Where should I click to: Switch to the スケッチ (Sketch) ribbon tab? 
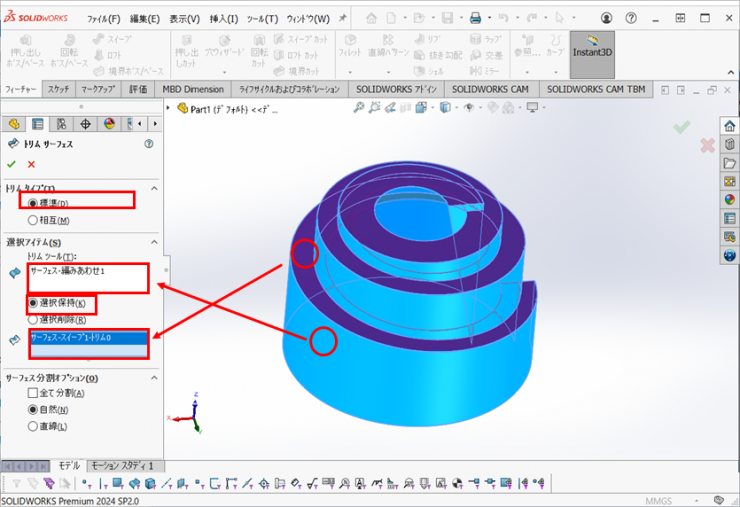(59, 89)
